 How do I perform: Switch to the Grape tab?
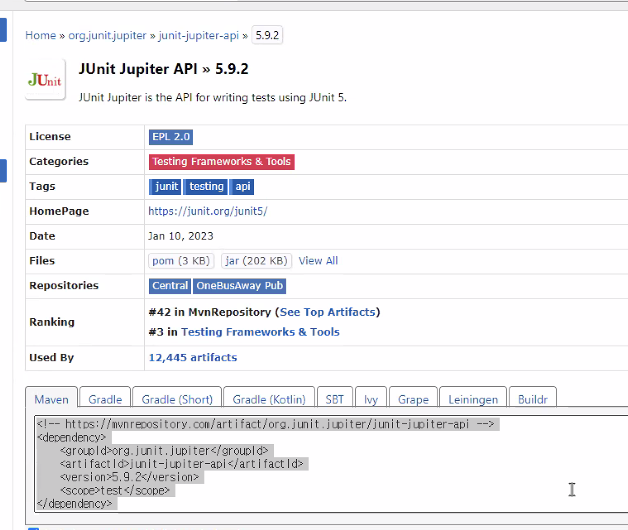pyautogui.click(x=413, y=398)
